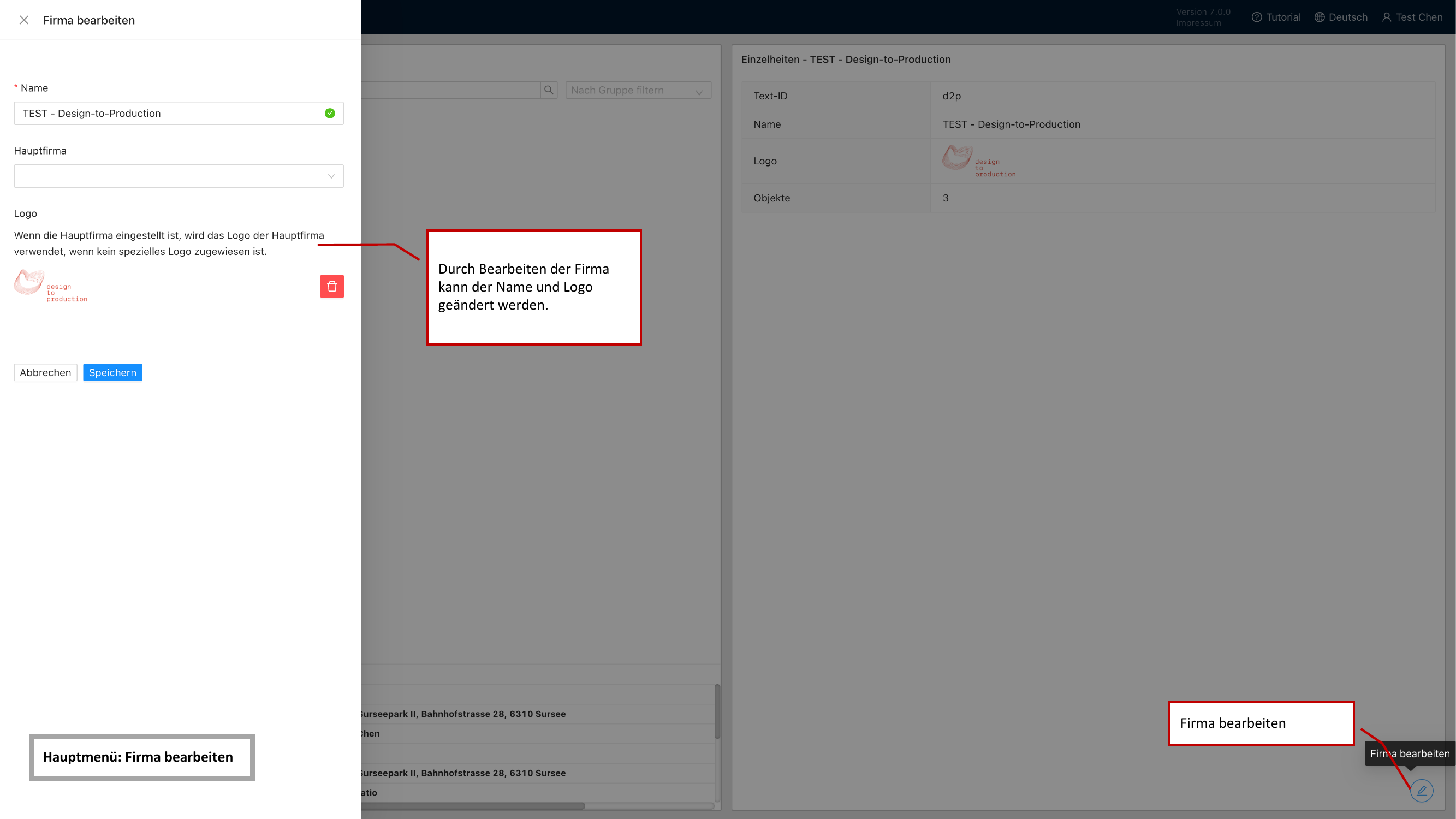Click the Impressum link
Image resolution: width=1456 pixels, height=819 pixels.
tap(1198, 23)
